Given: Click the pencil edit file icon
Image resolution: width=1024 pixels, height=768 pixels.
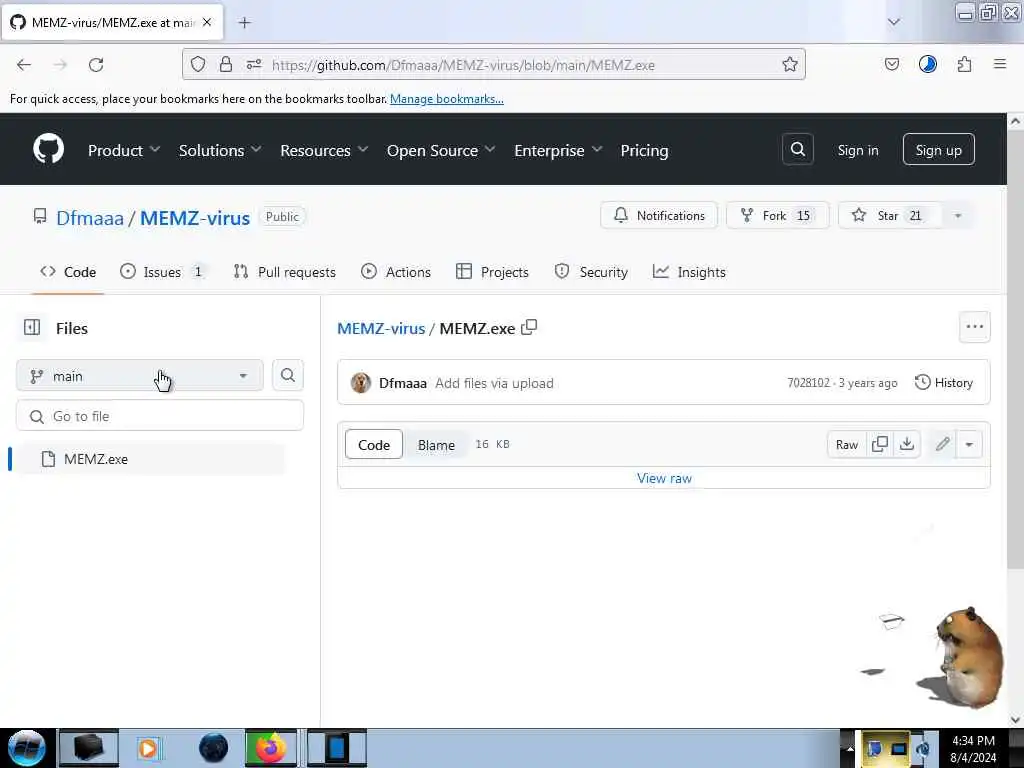Looking at the screenshot, I should 942,444.
